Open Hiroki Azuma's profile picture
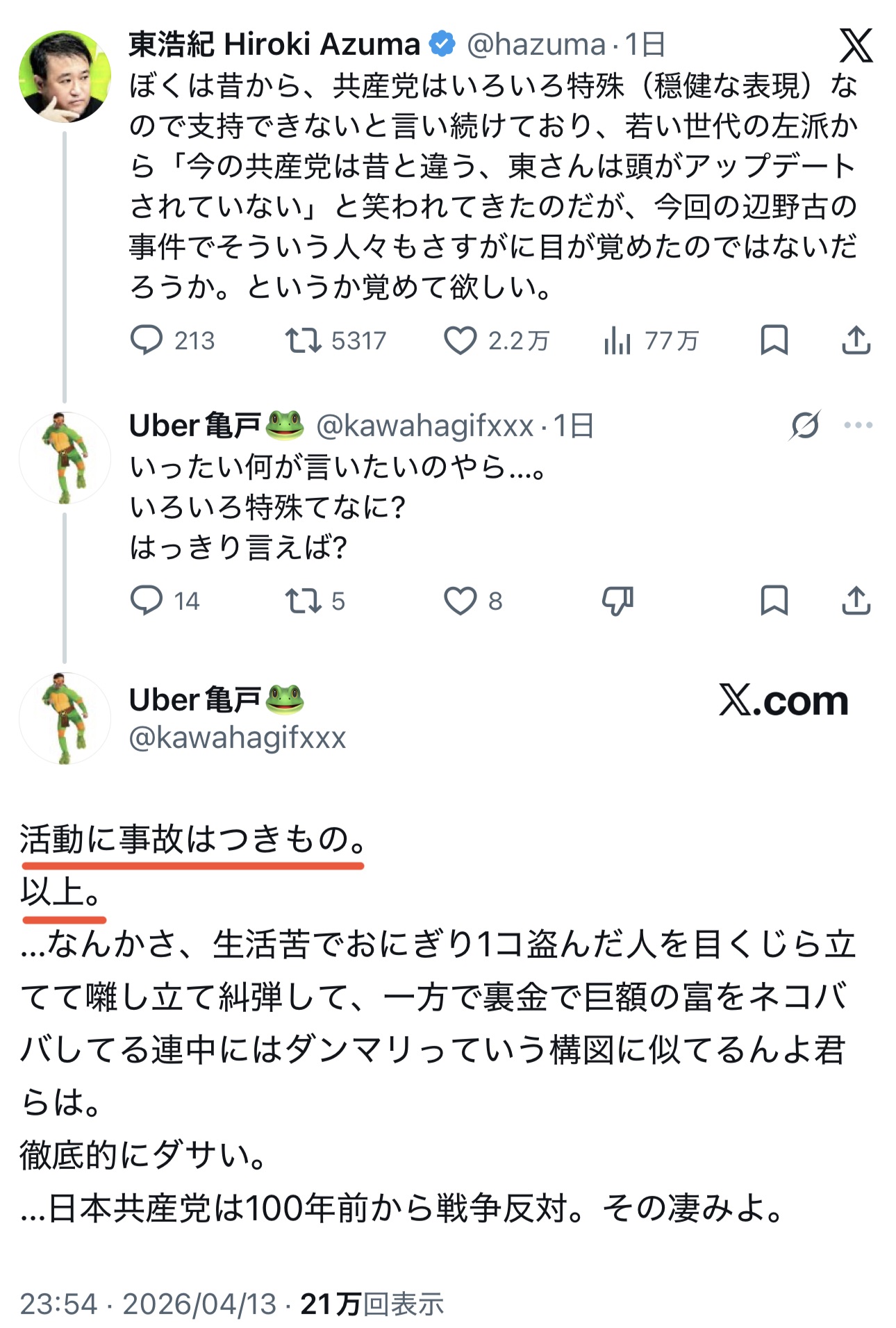Screen dimensions: 896x1328 [x=65, y=76]
